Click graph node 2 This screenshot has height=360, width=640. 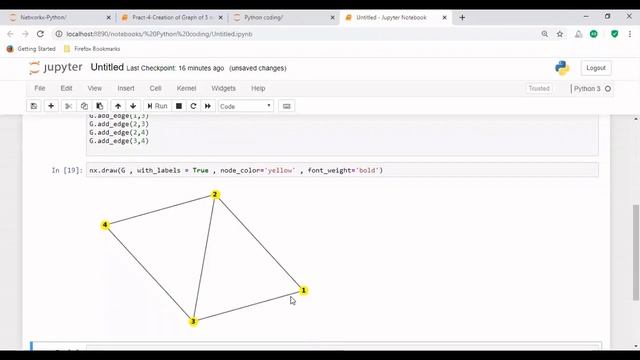215,194
